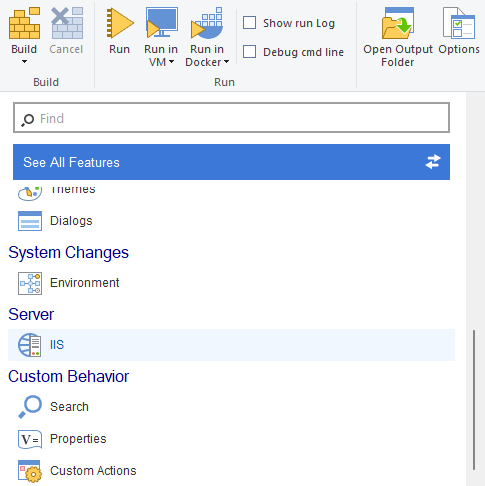485x486 pixels.
Task: Enable the Show run Log checkbox
Action: (249, 23)
